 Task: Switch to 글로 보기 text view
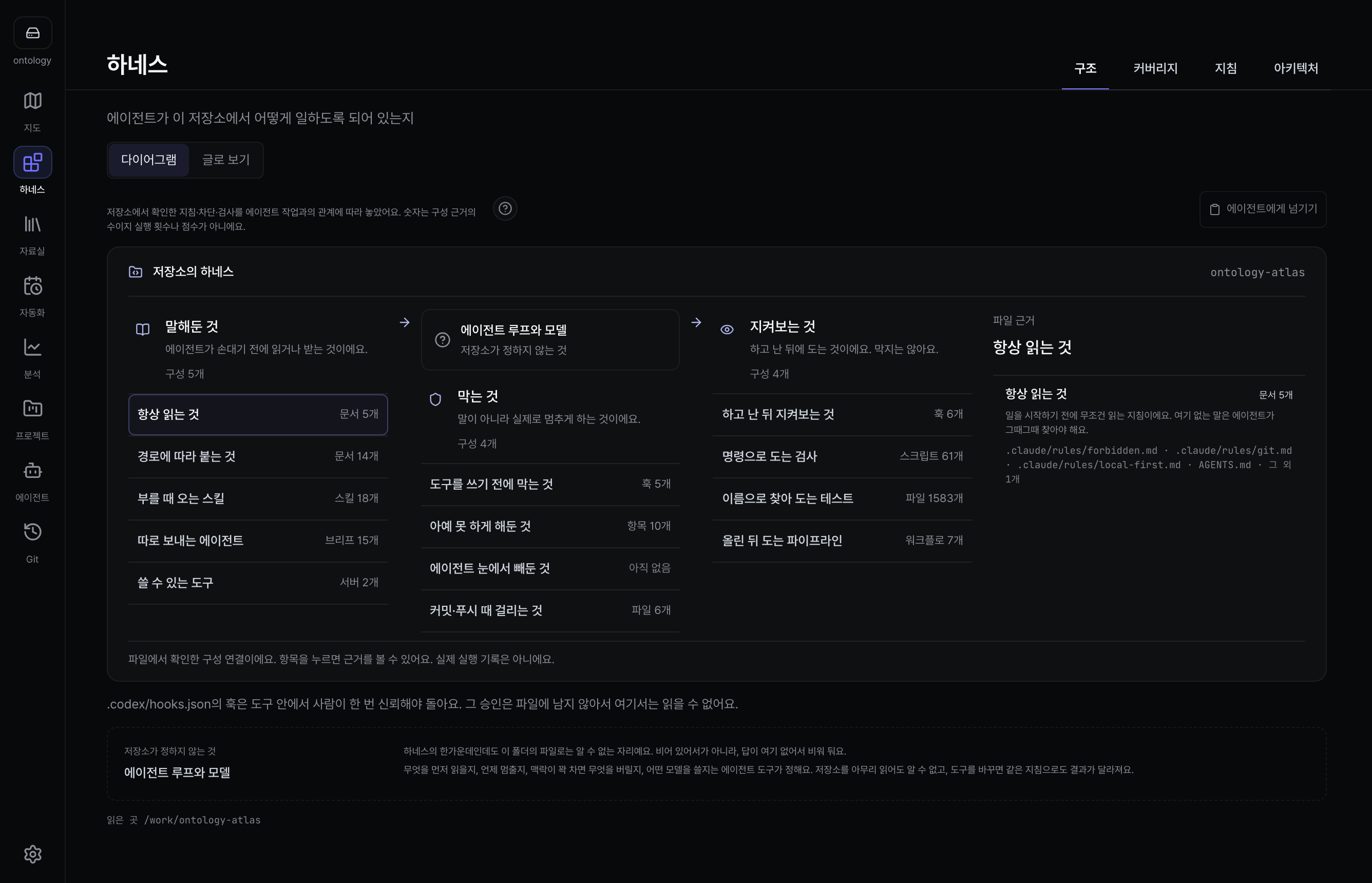click(x=226, y=160)
